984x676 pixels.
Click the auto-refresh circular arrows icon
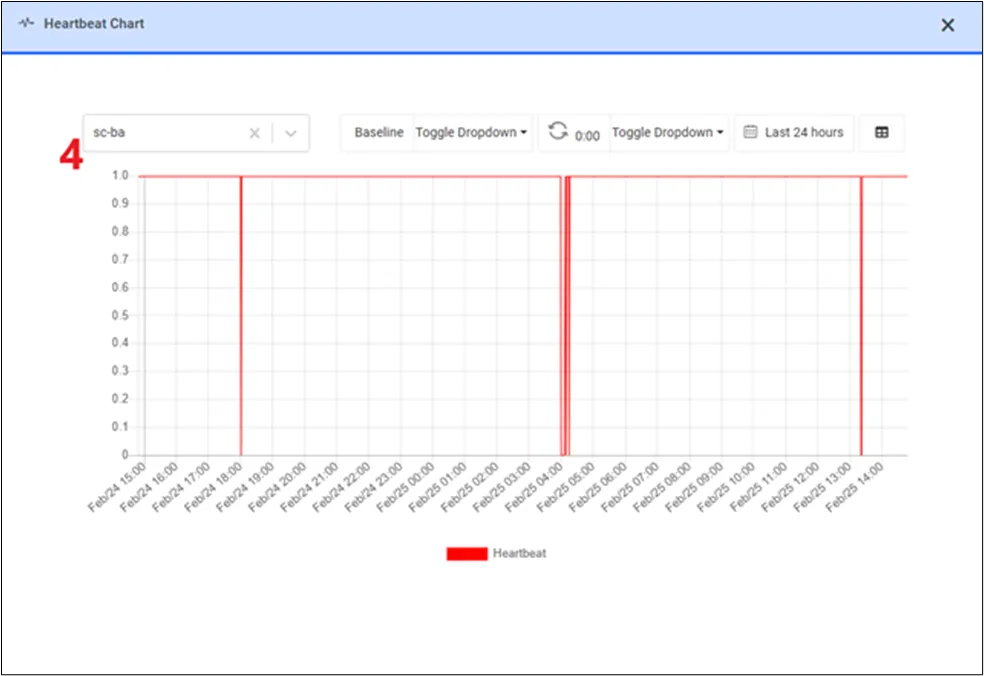[557, 131]
